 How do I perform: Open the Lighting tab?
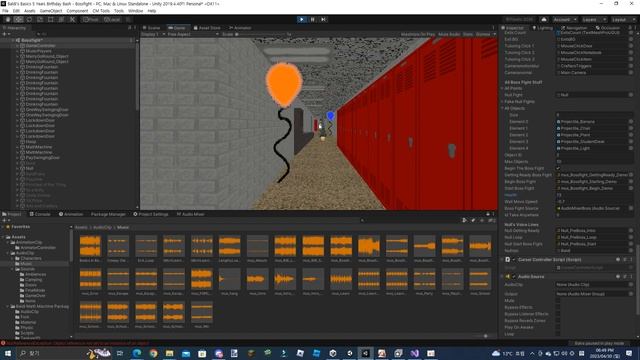(x=543, y=28)
